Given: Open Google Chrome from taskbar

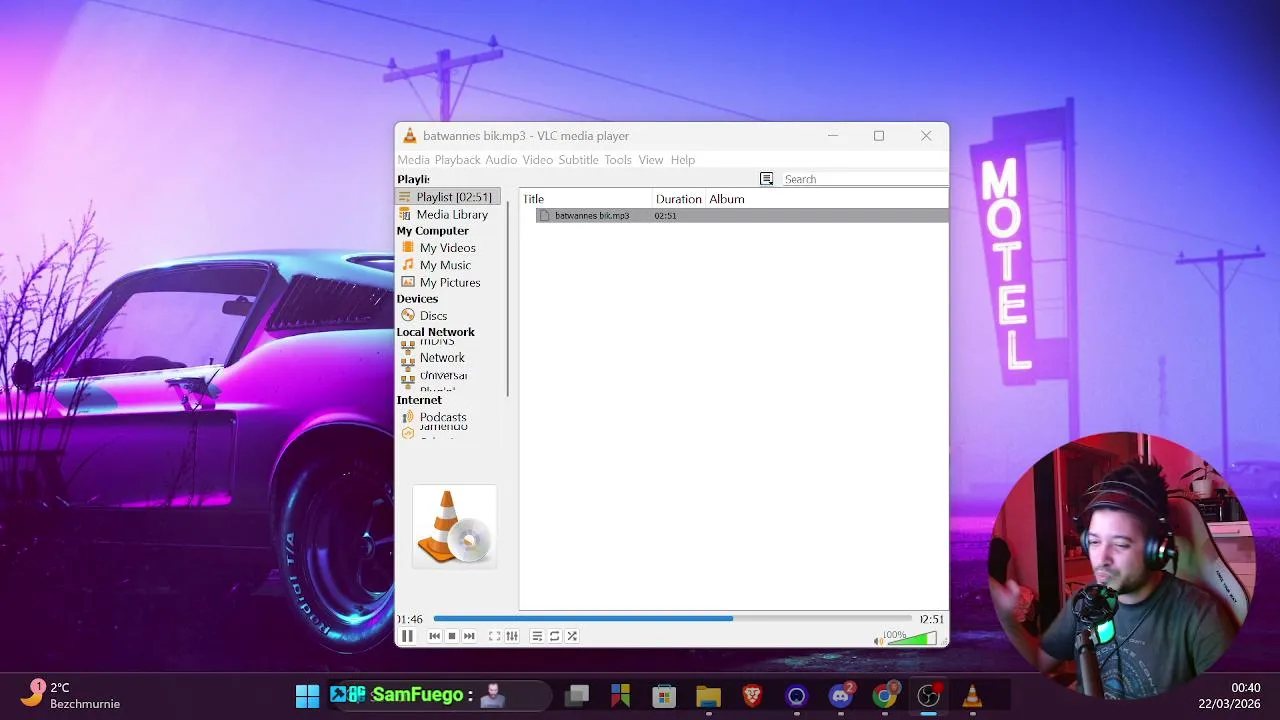Looking at the screenshot, I should [x=884, y=695].
